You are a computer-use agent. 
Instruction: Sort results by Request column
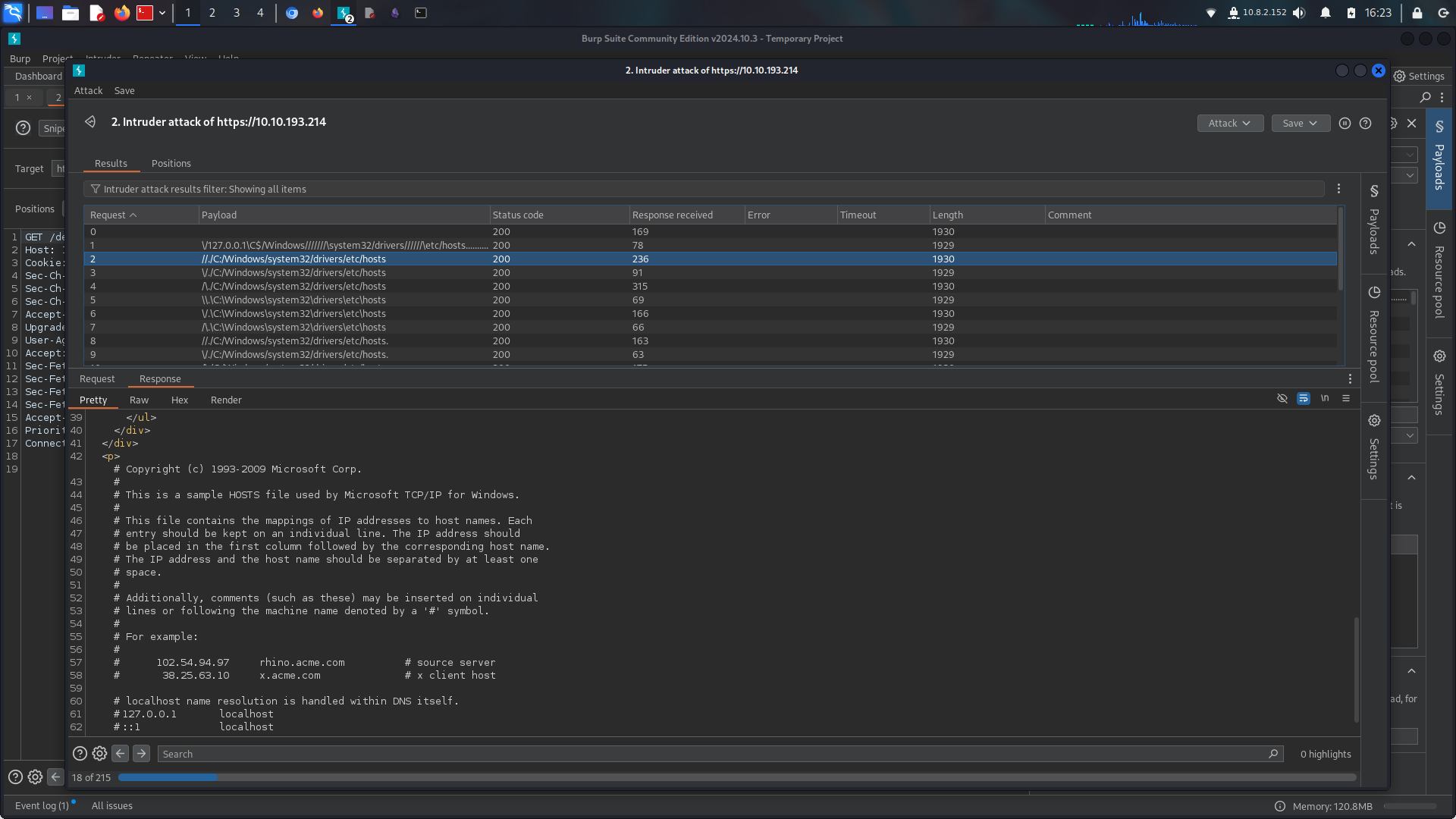(141, 215)
